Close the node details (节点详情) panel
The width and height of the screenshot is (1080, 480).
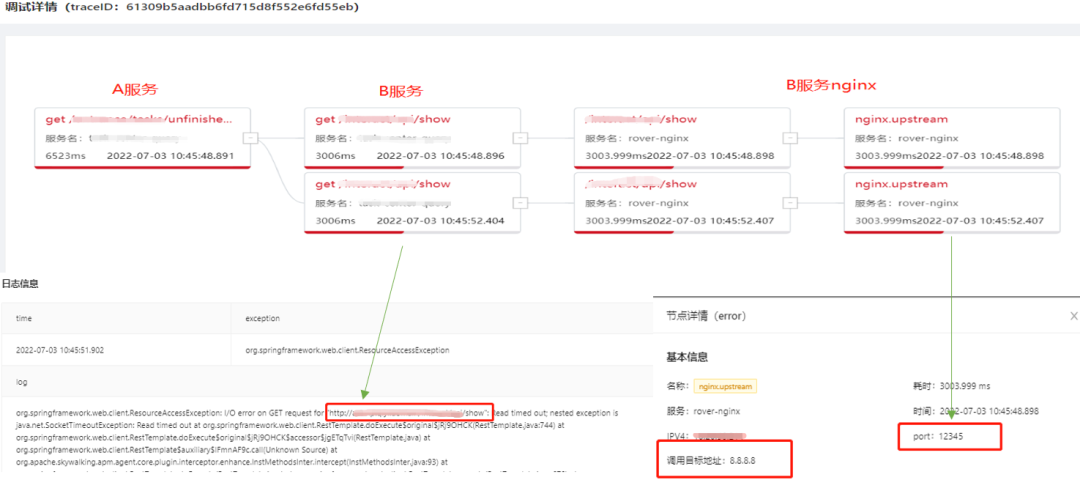(x=1073, y=316)
